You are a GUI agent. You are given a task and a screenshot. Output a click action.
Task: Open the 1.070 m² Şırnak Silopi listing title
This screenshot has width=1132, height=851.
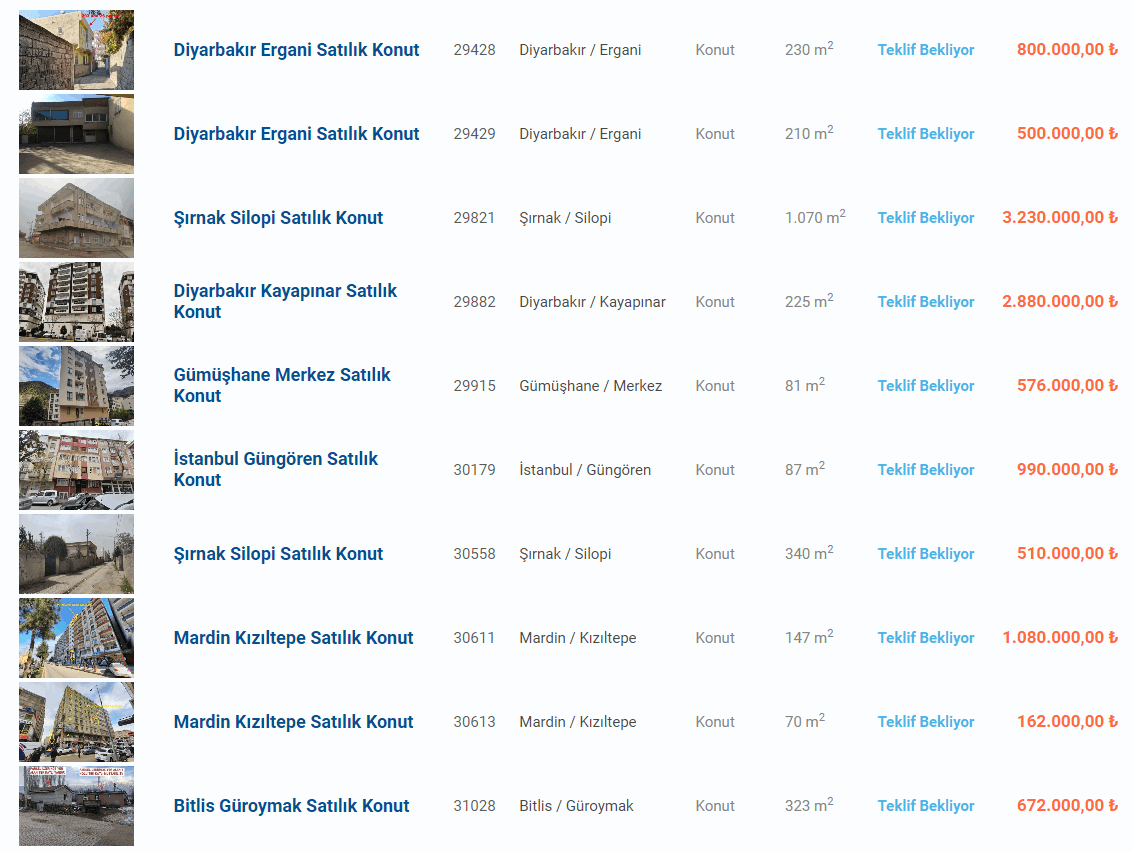[x=278, y=218]
